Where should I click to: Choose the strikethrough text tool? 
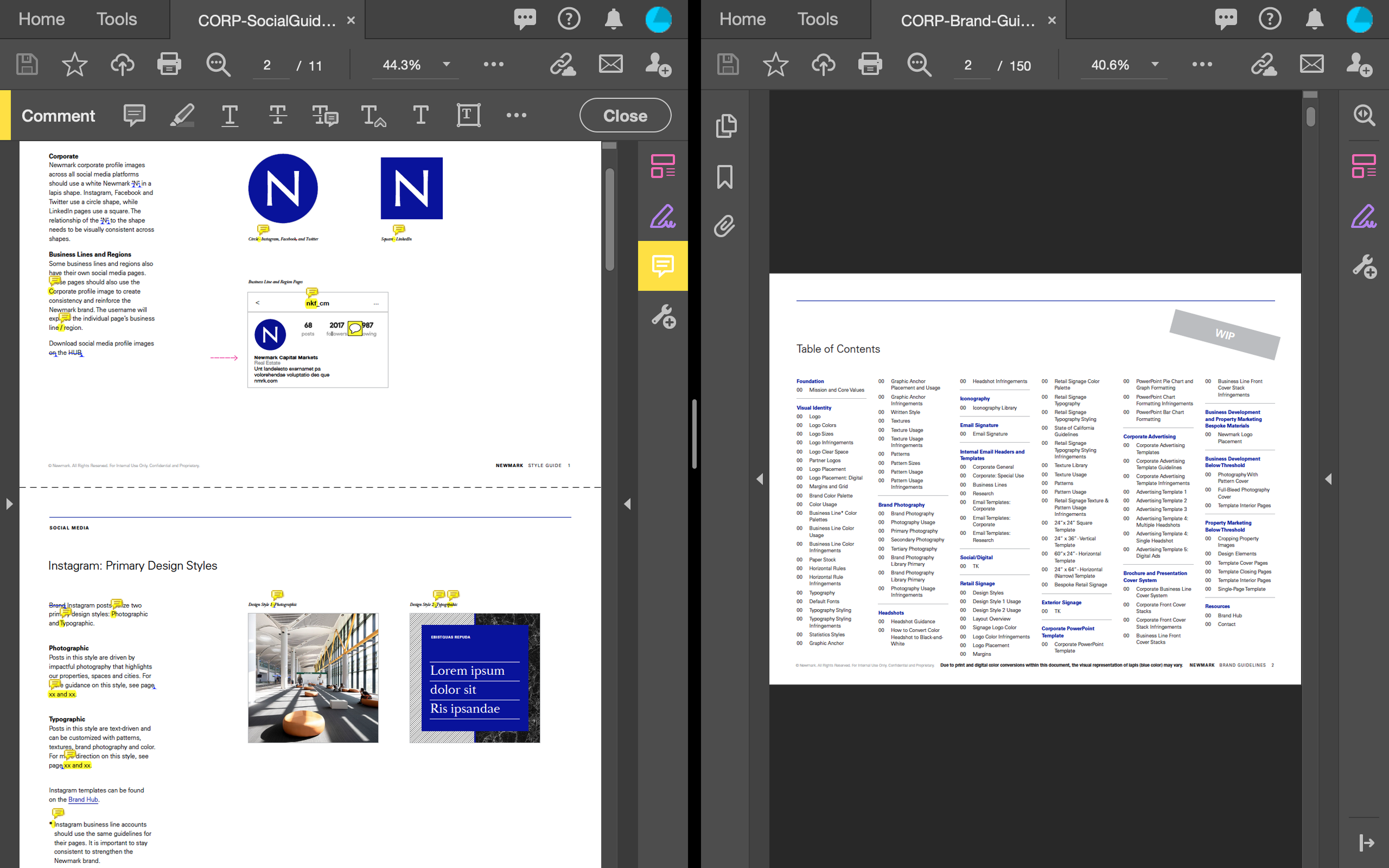pyautogui.click(x=277, y=116)
